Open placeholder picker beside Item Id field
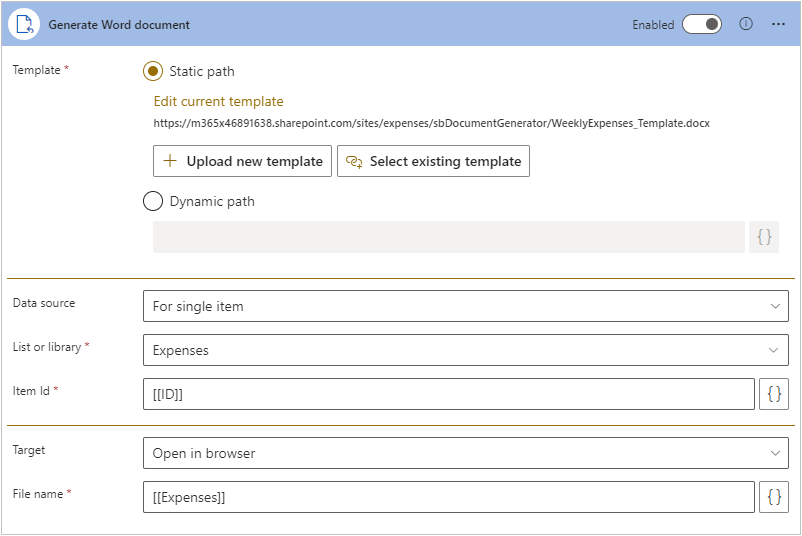This screenshot has height=536, width=802. tap(774, 394)
